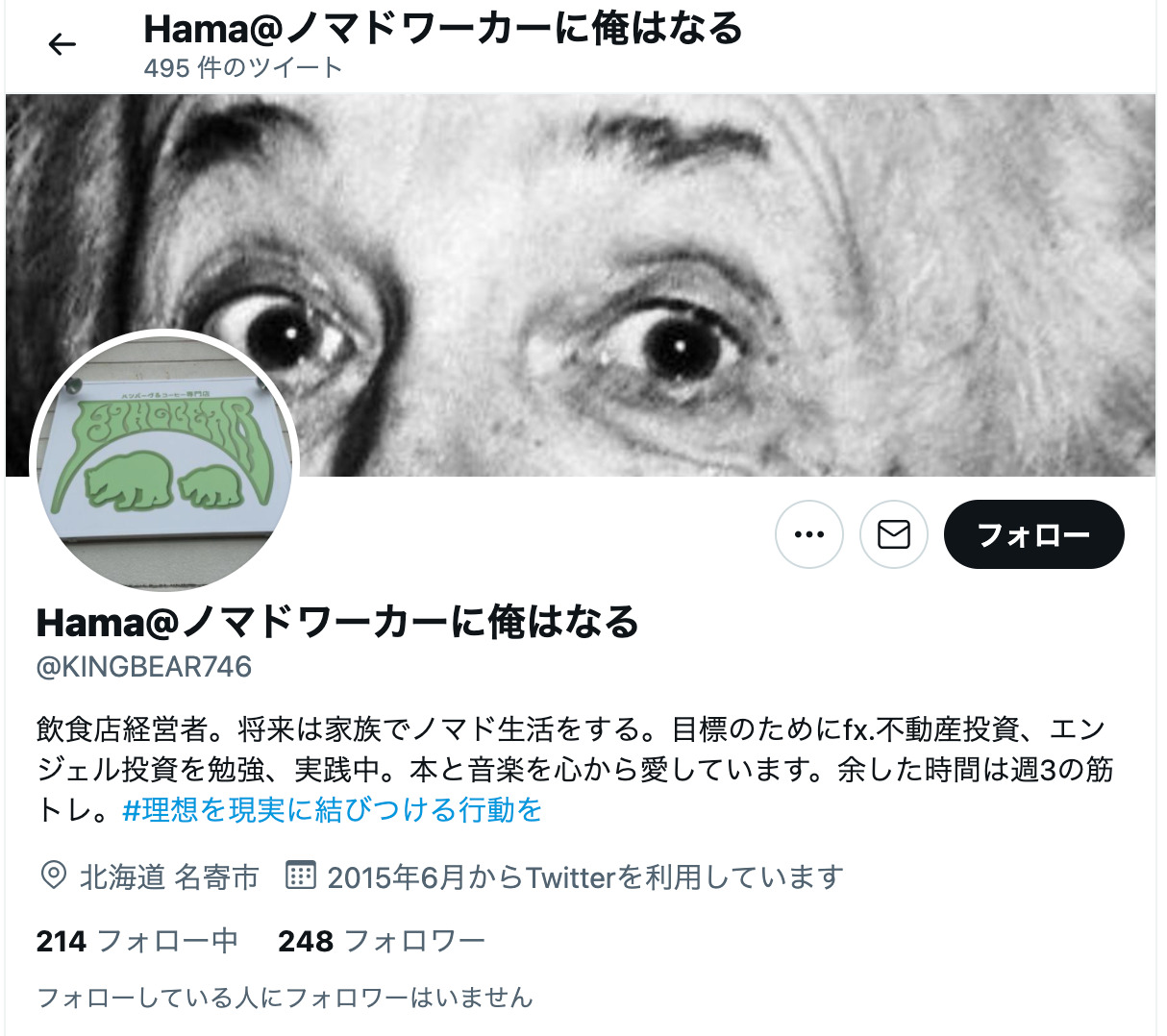Click the calendar joined-date icon
1167x1036 pixels.
tap(301, 876)
